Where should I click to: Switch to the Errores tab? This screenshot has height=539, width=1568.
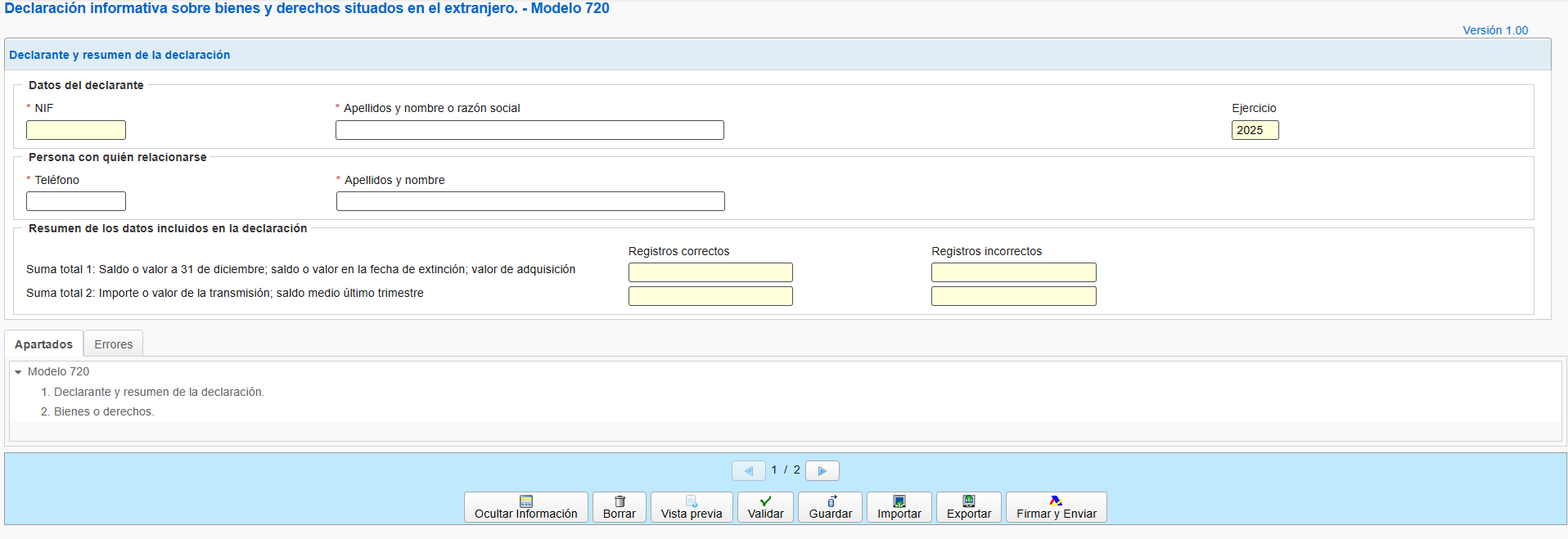point(113,344)
